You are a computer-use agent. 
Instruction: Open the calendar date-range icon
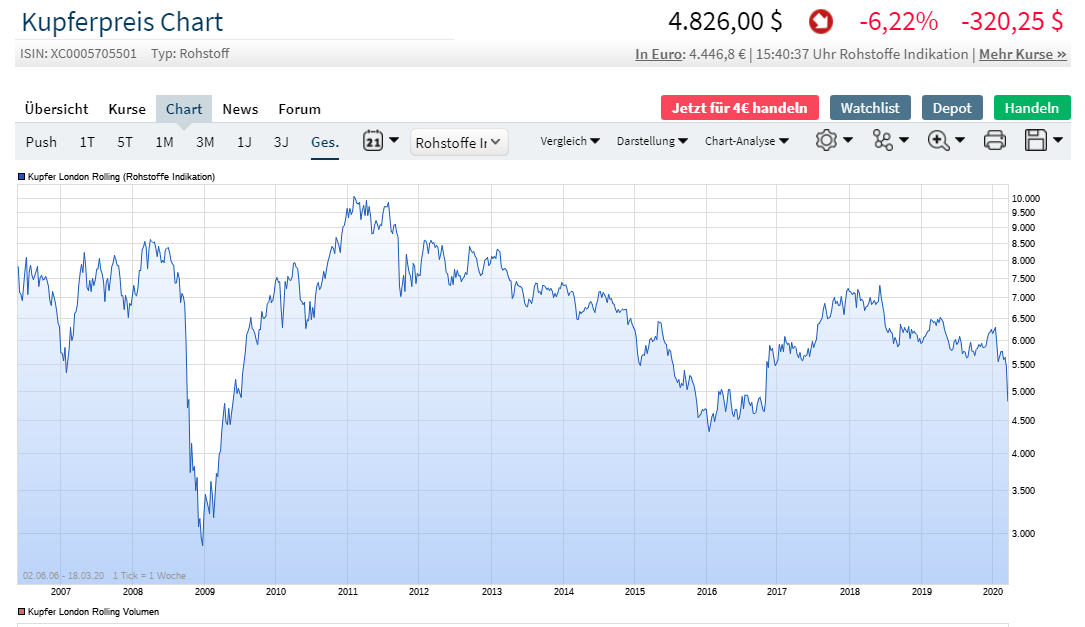[x=373, y=141]
